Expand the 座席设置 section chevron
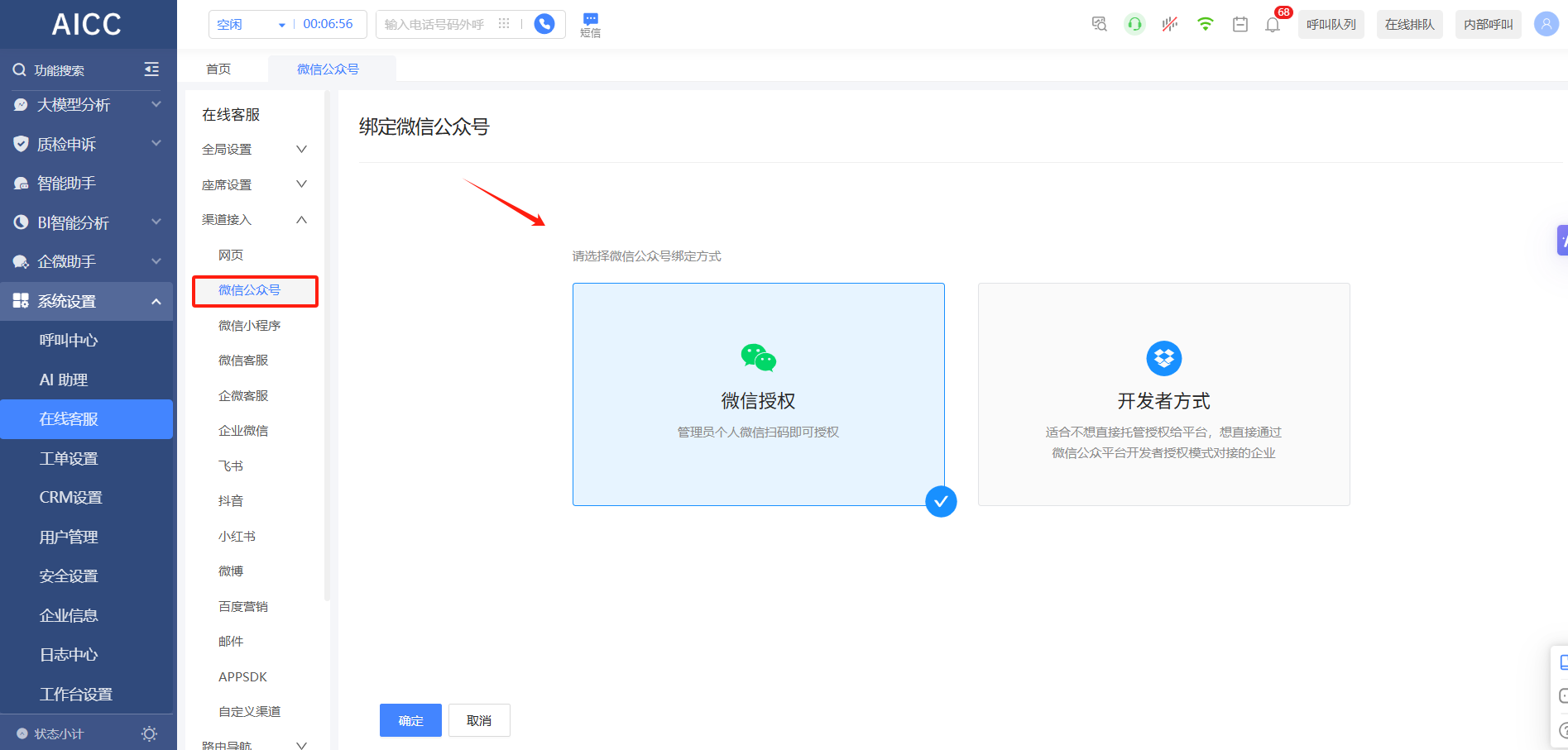Screen dimensions: 1568x750 click(x=301, y=184)
